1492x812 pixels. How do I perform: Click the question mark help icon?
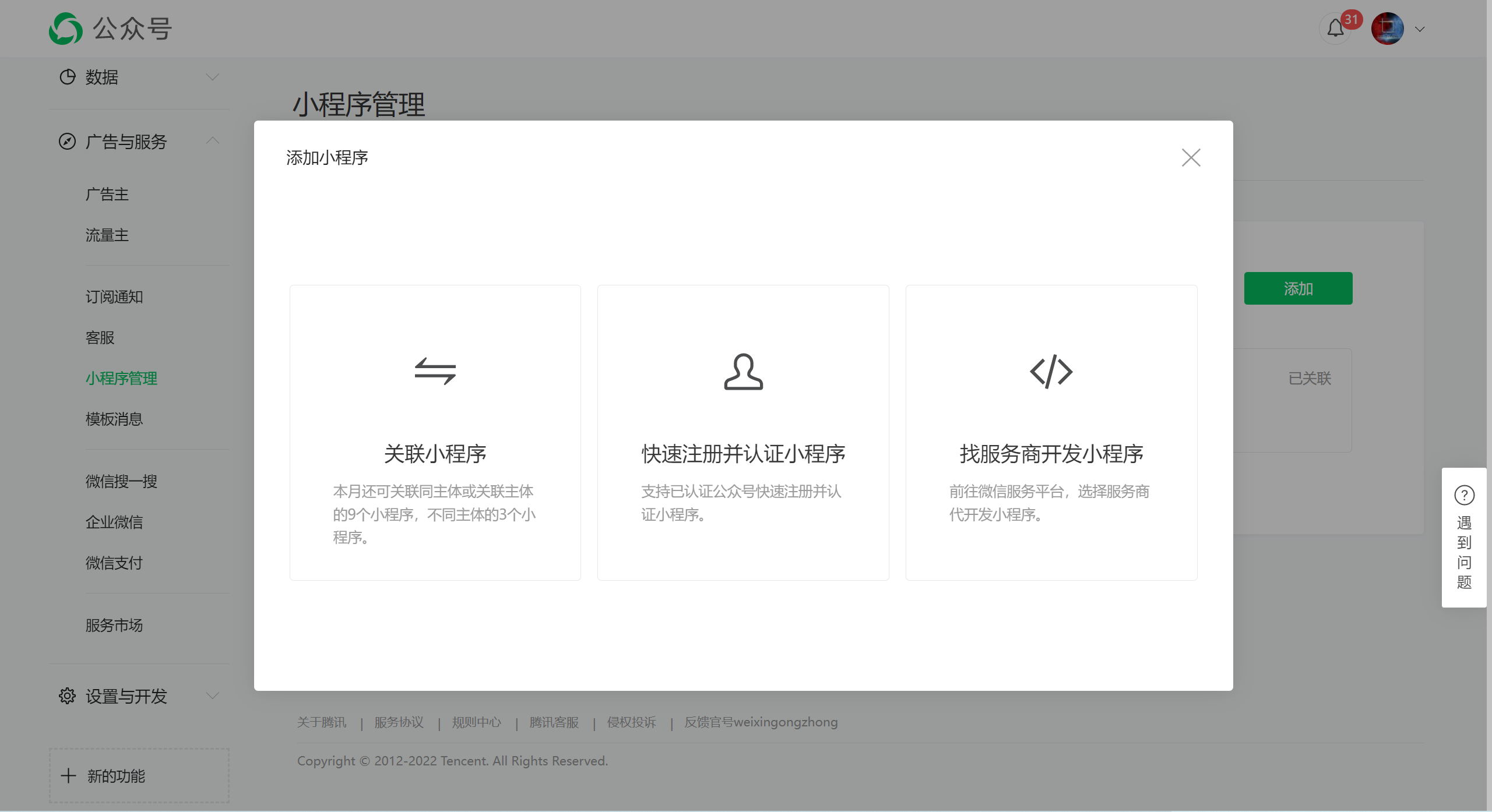(x=1464, y=495)
